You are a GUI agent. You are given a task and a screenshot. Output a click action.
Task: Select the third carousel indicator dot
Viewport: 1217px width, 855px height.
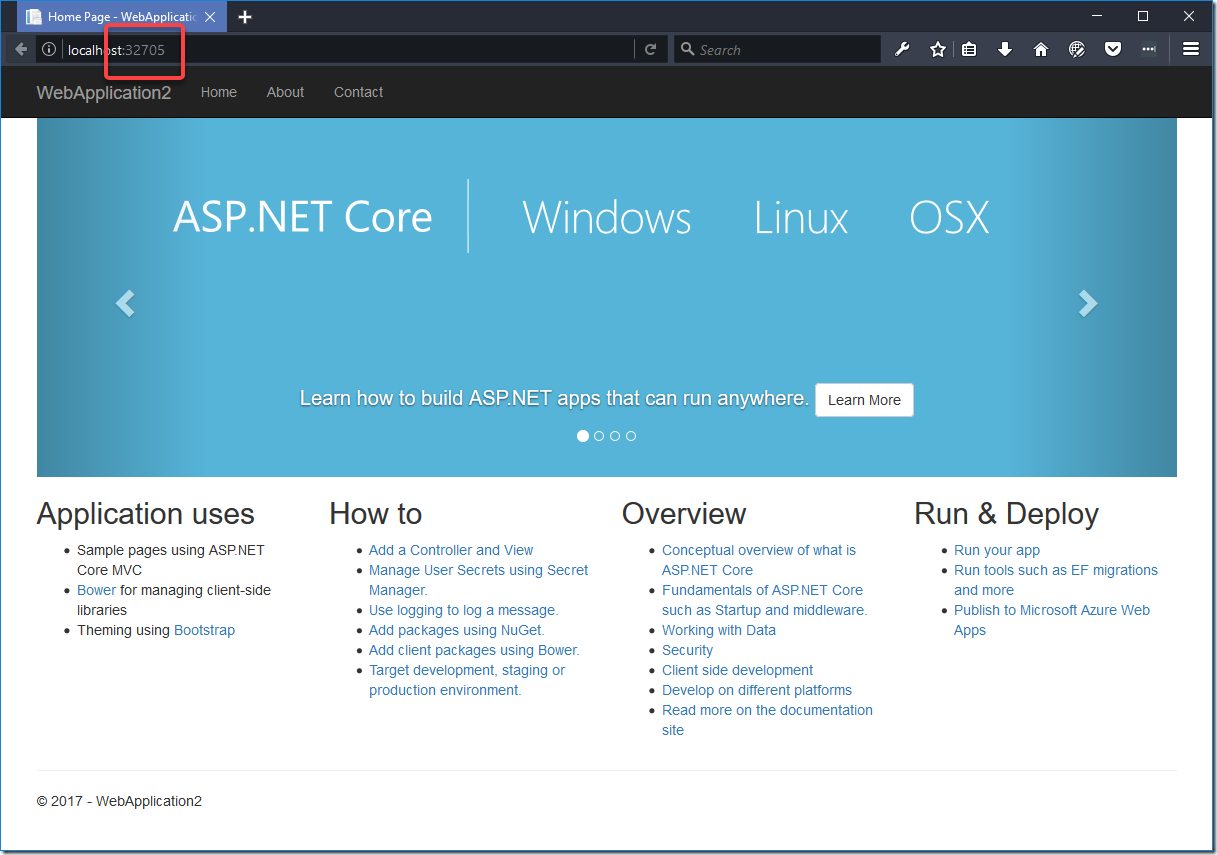[x=615, y=436]
